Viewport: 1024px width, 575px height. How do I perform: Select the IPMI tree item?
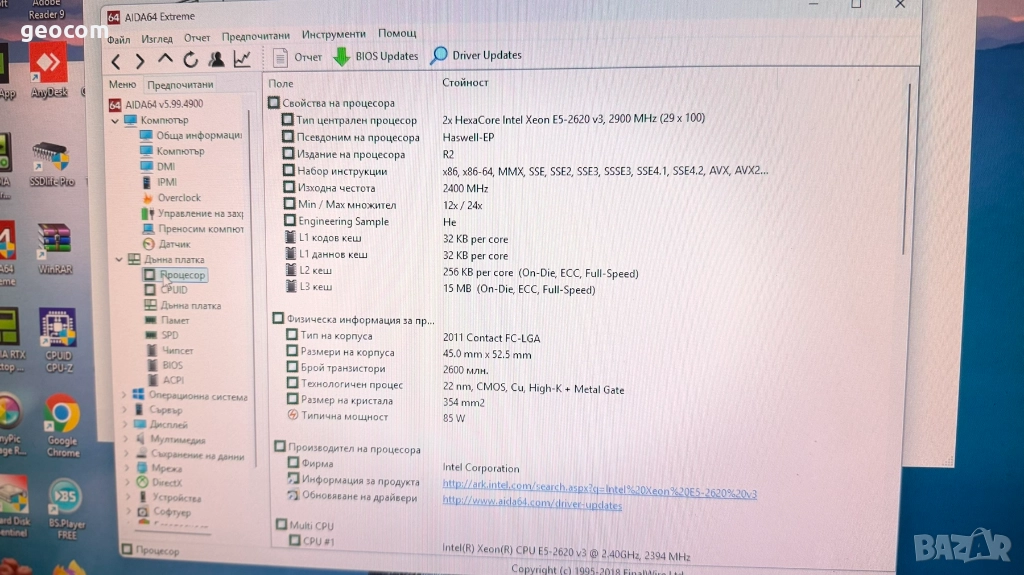pyautogui.click(x=159, y=182)
